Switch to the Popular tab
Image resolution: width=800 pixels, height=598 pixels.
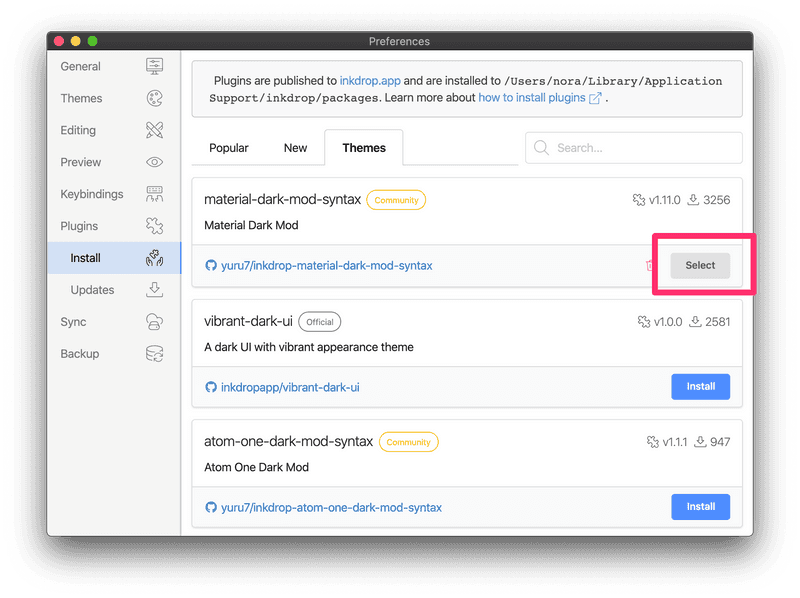(229, 148)
